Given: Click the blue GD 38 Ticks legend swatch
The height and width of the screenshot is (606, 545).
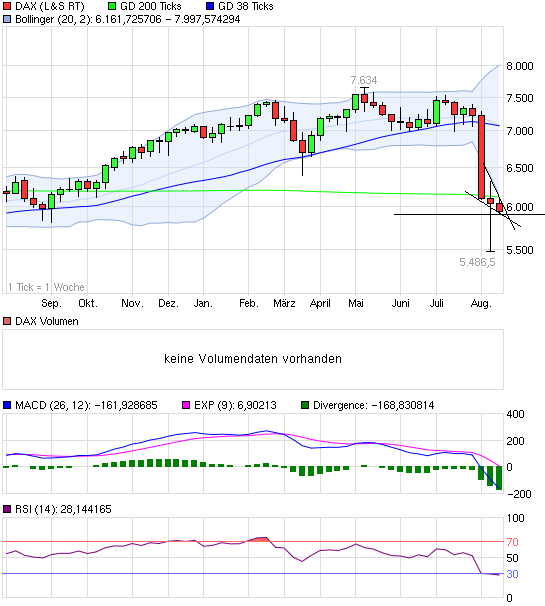Looking at the screenshot, I should 210,7.
